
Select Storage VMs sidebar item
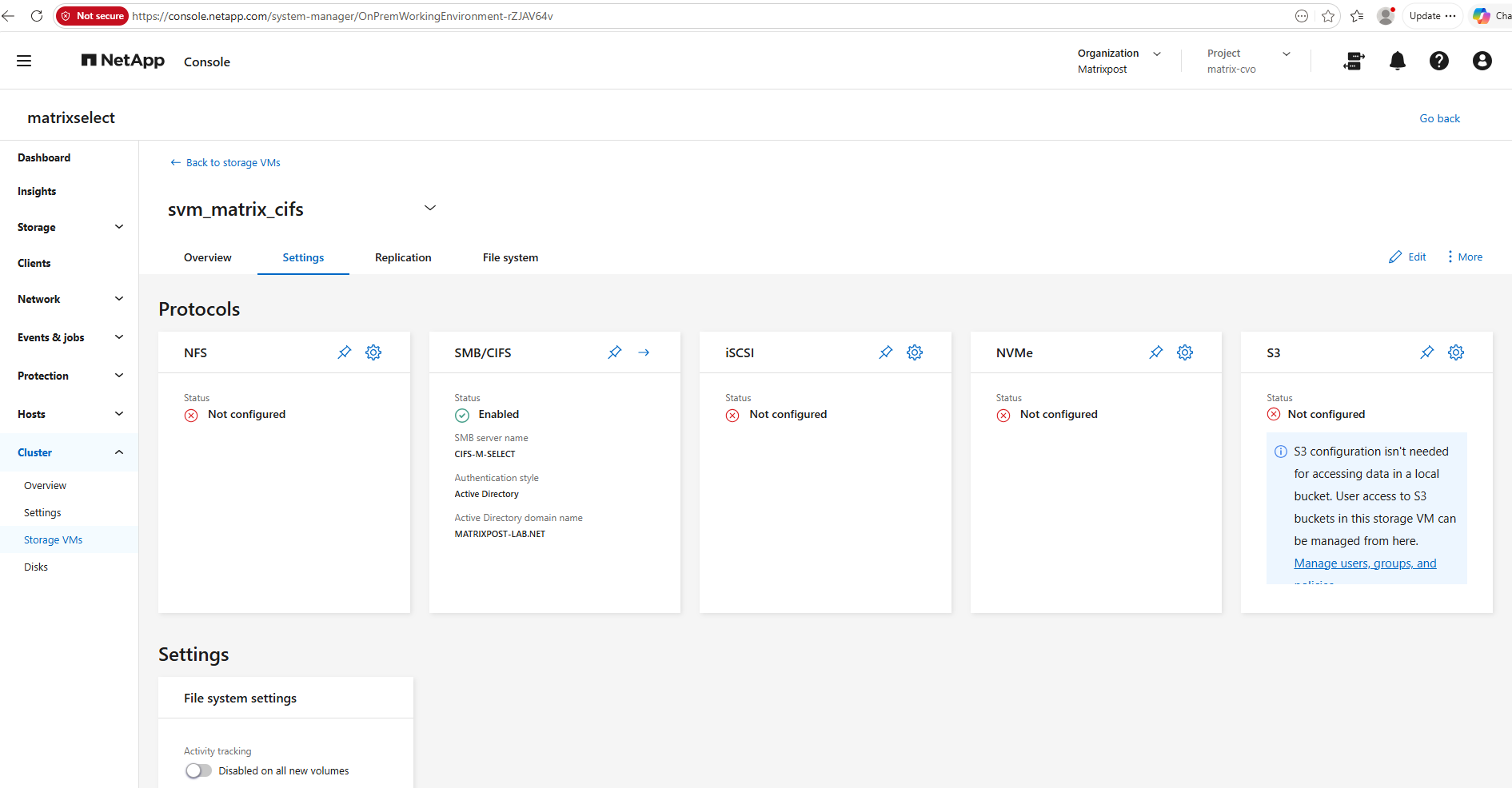pos(53,539)
